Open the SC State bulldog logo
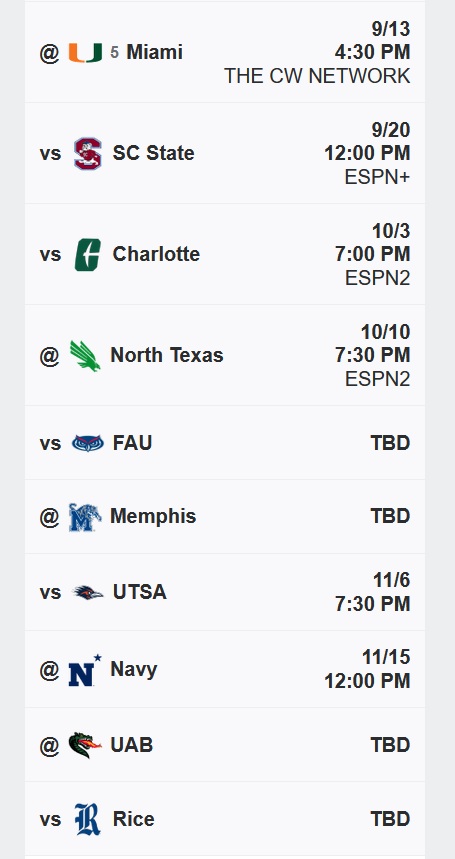Screen dimensions: 455x859 88,153
